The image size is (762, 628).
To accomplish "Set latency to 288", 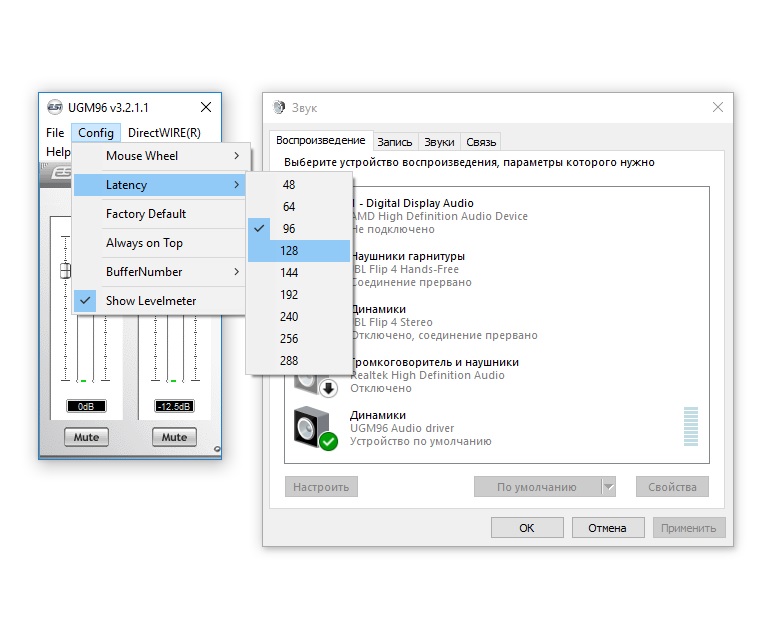I will pyautogui.click(x=298, y=361).
